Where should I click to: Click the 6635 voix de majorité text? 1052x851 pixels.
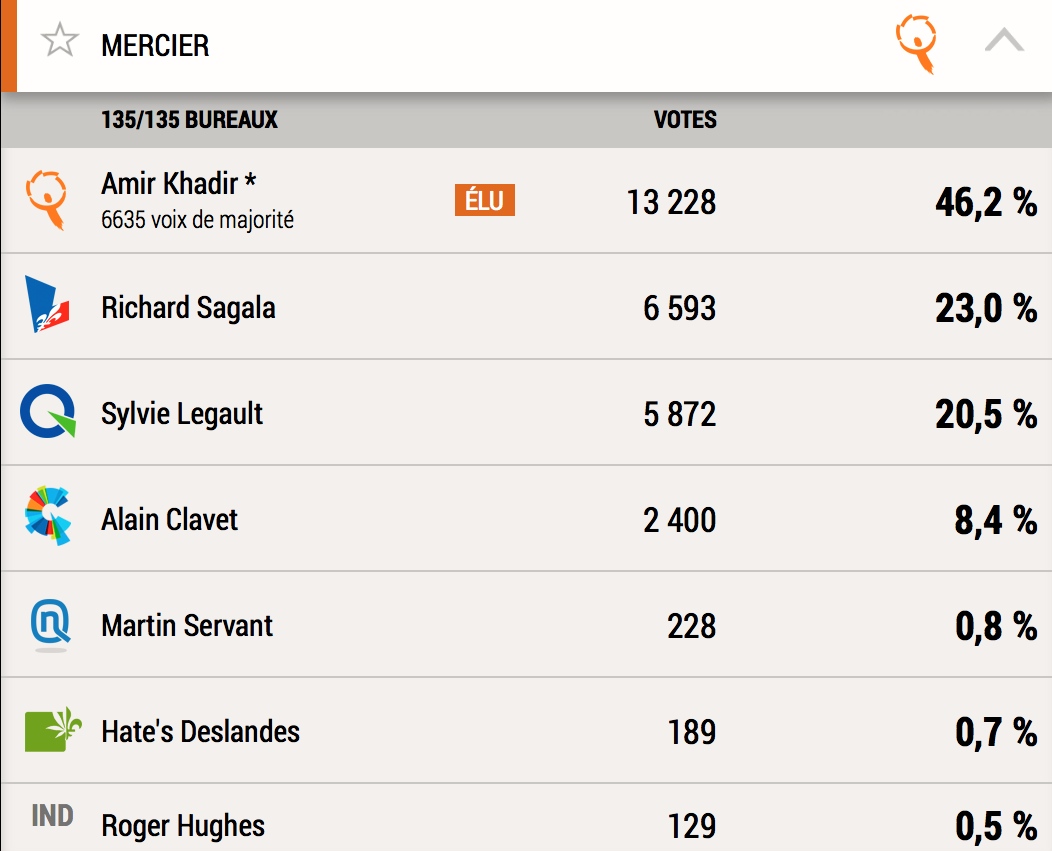click(x=197, y=220)
